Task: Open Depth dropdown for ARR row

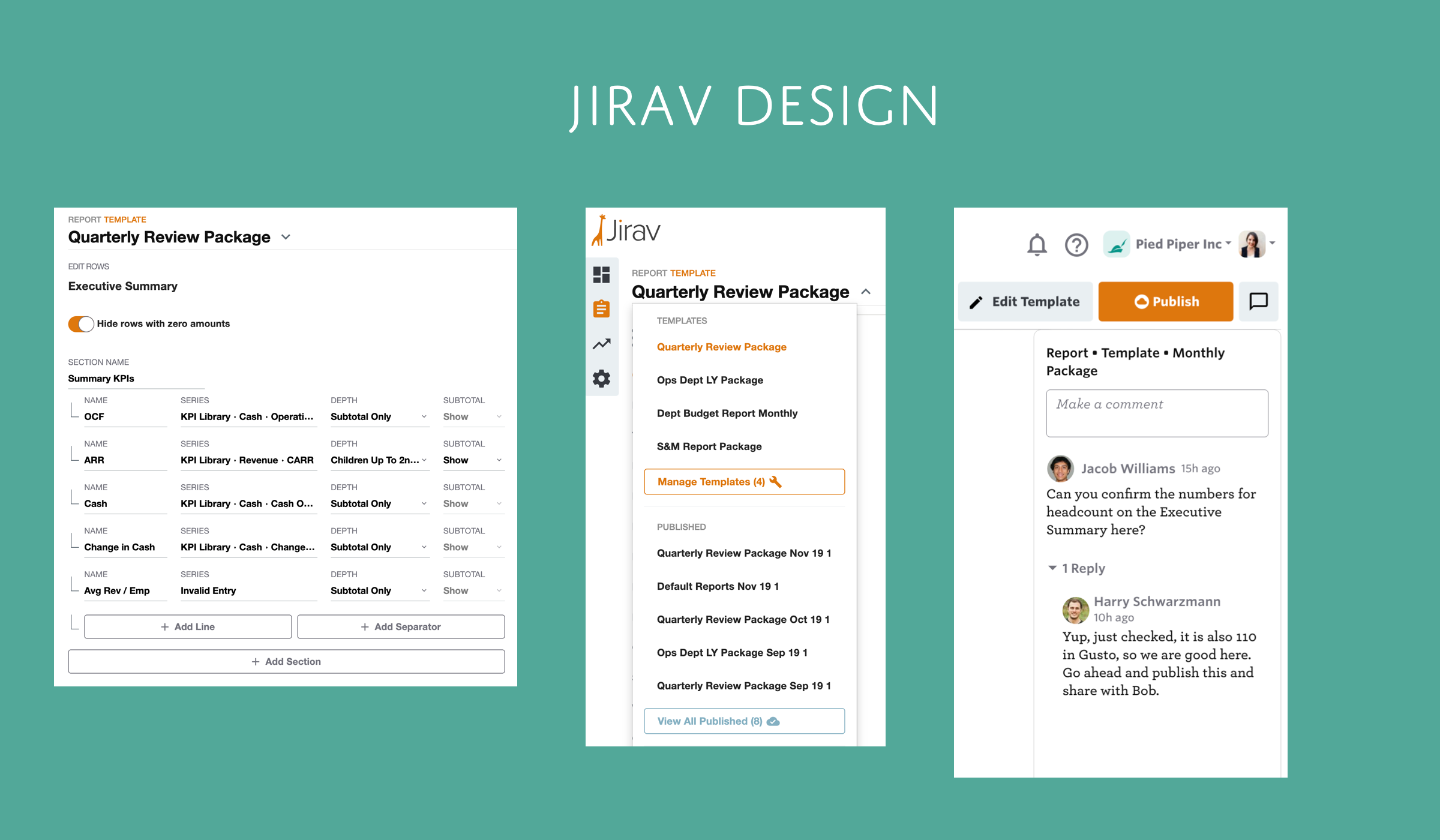Action: click(380, 460)
